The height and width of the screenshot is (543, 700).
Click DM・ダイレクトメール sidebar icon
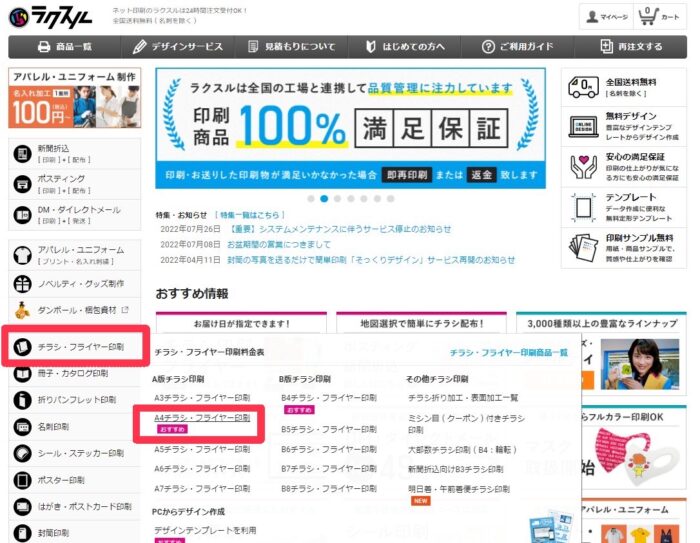pos(22,215)
